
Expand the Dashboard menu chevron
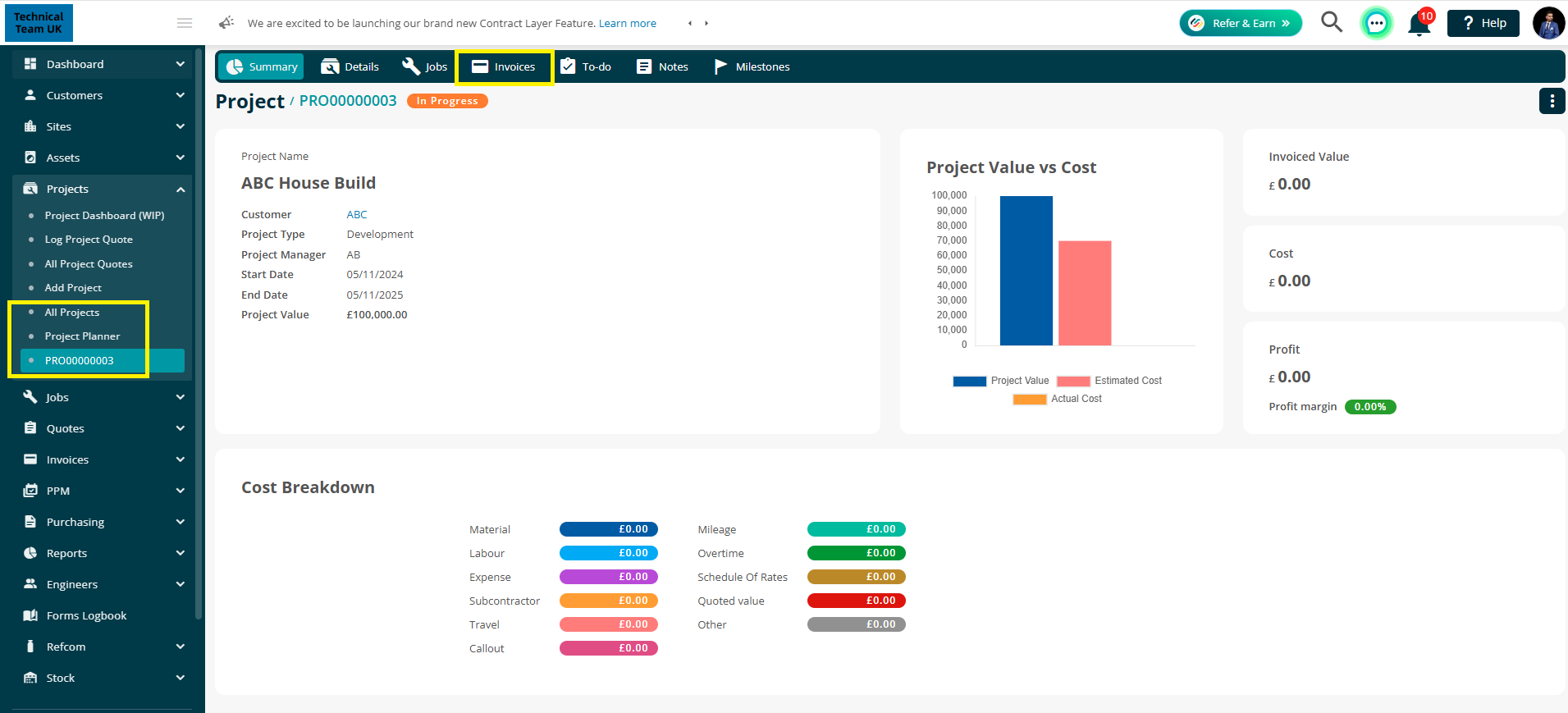(x=180, y=64)
